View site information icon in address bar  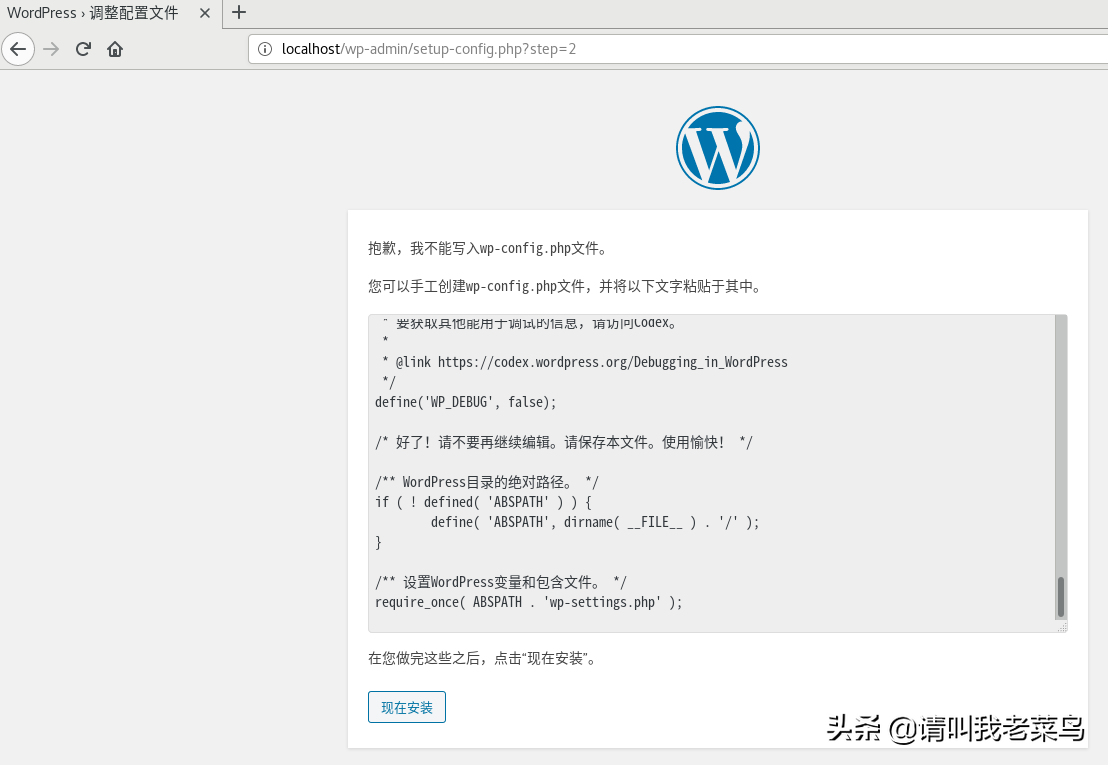point(264,49)
